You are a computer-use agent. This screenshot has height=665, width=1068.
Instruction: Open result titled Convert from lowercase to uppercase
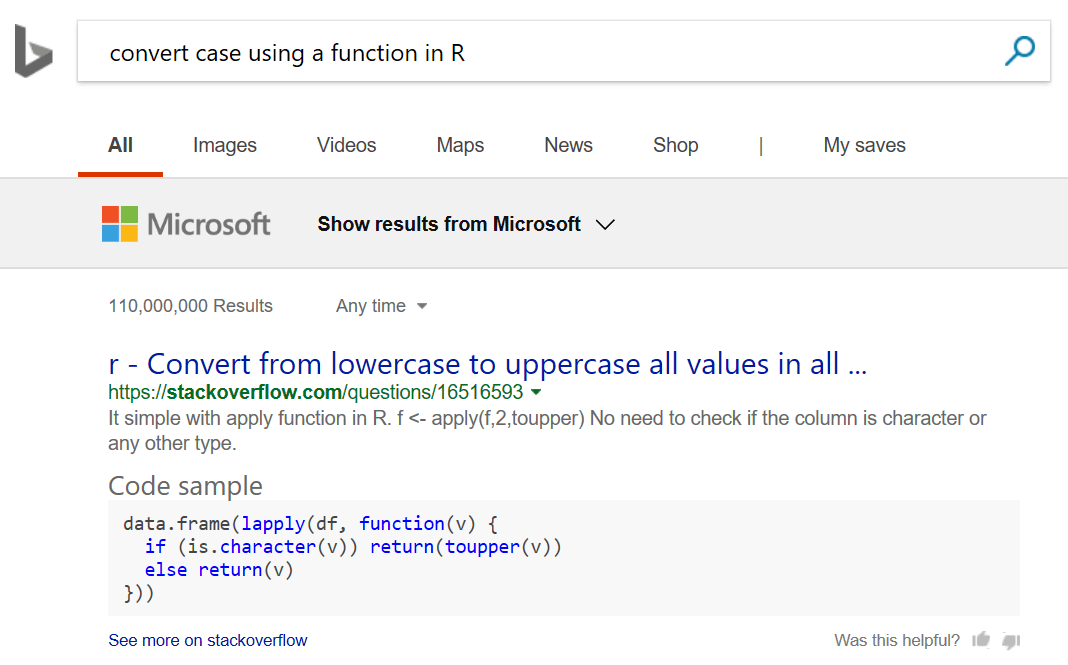(x=488, y=364)
